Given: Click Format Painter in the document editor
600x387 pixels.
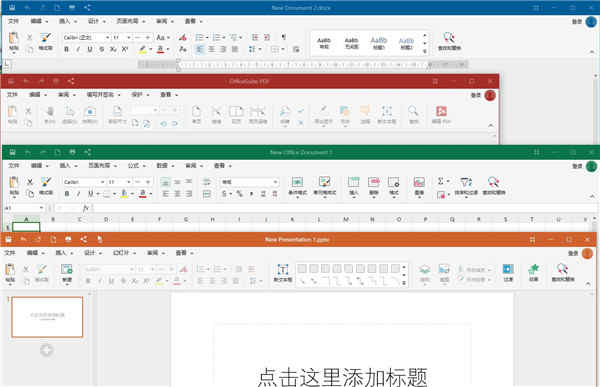Looking at the screenshot, I should click(46, 41).
